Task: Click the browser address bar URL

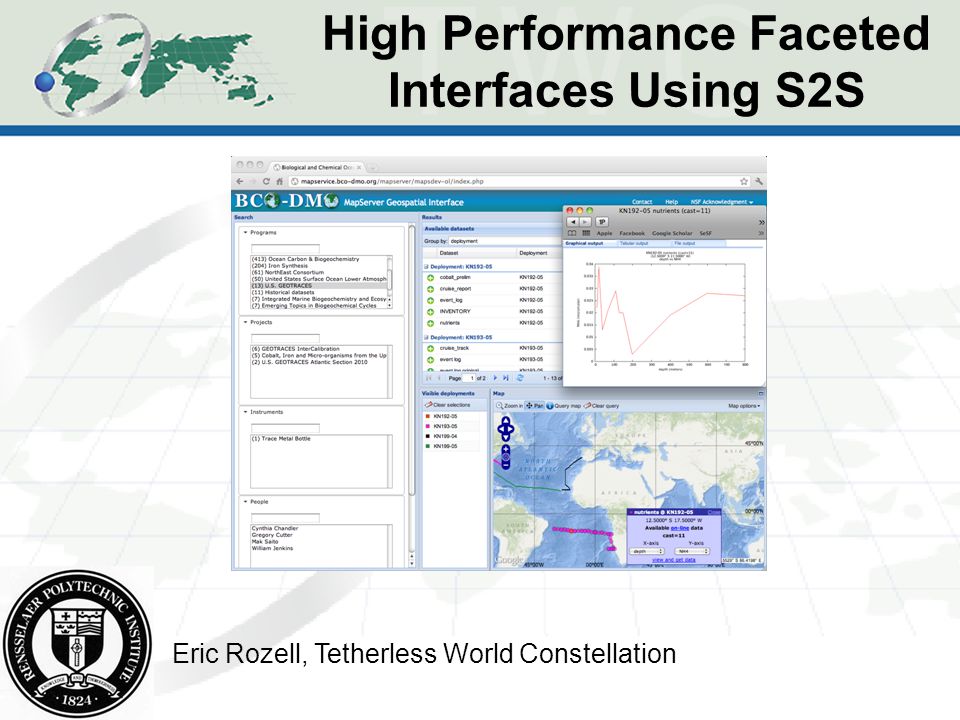Action: pyautogui.click(x=392, y=182)
